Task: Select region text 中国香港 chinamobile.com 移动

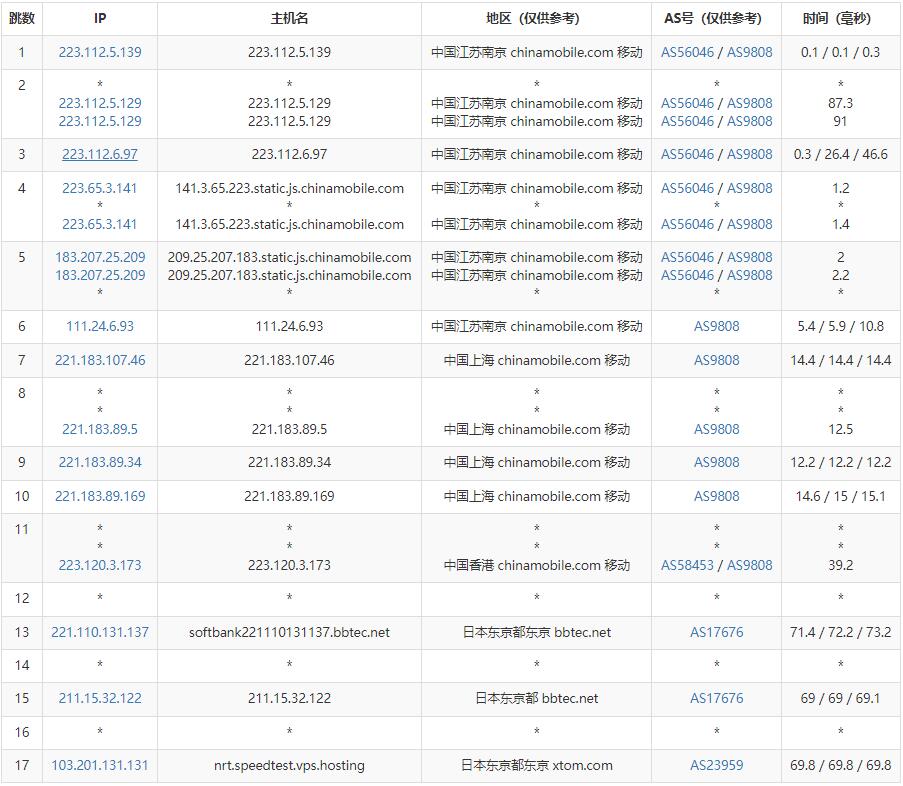Action: pyautogui.click(x=536, y=565)
